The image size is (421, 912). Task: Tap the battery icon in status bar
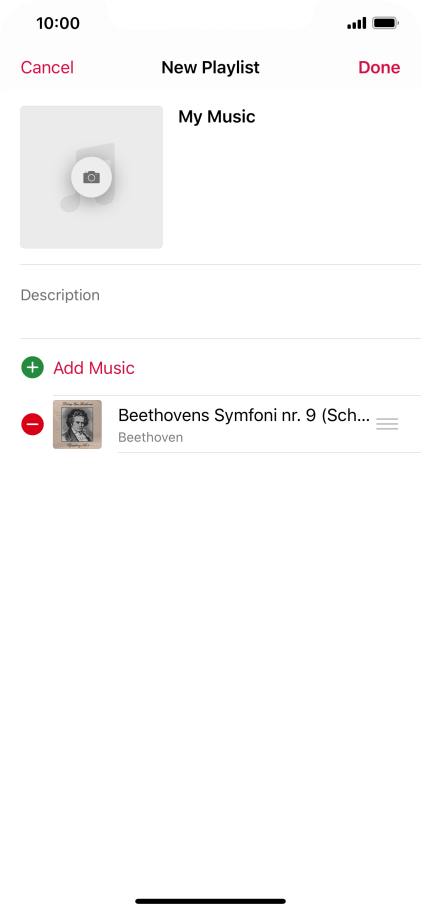(386, 23)
